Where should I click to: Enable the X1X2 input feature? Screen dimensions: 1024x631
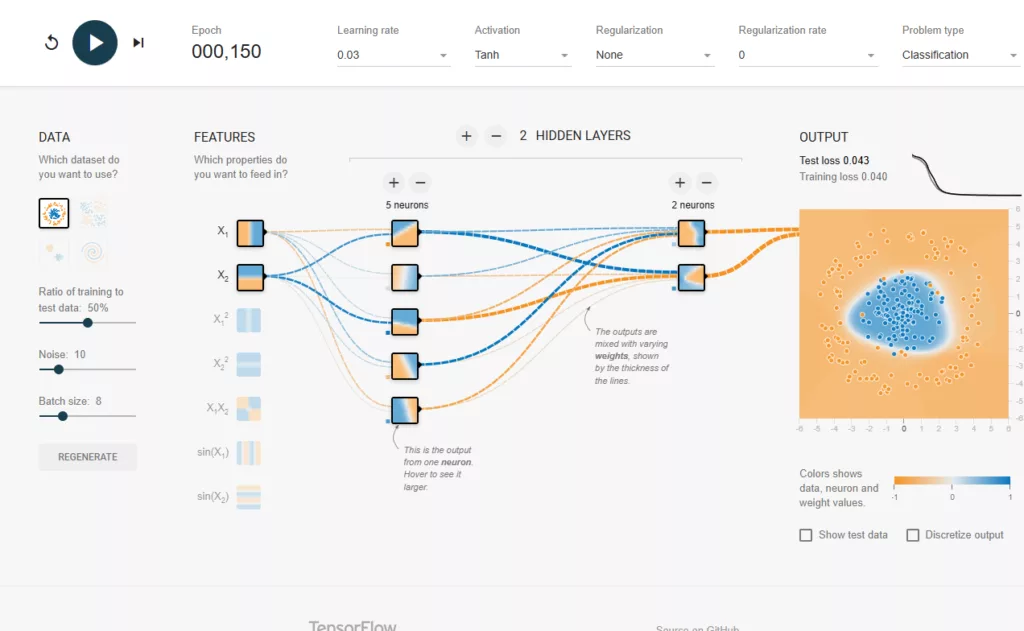point(250,408)
